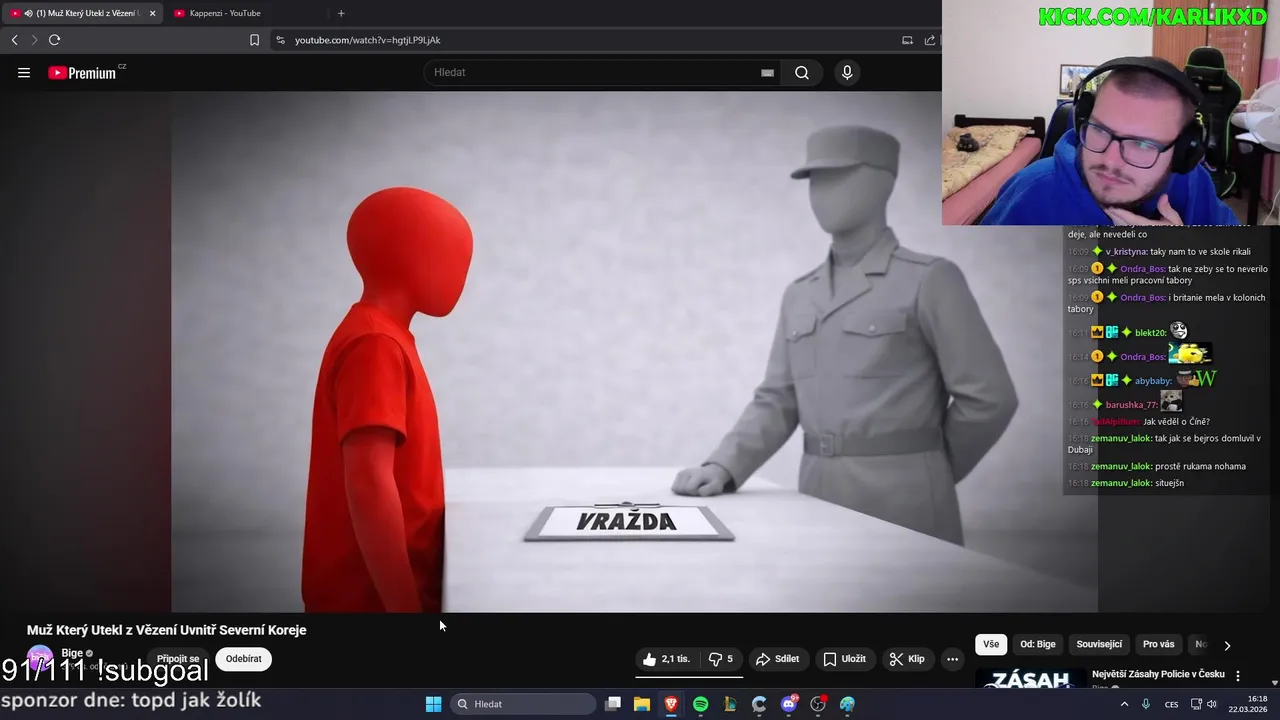
Task: Select the Vše filter chip
Action: coord(991,644)
